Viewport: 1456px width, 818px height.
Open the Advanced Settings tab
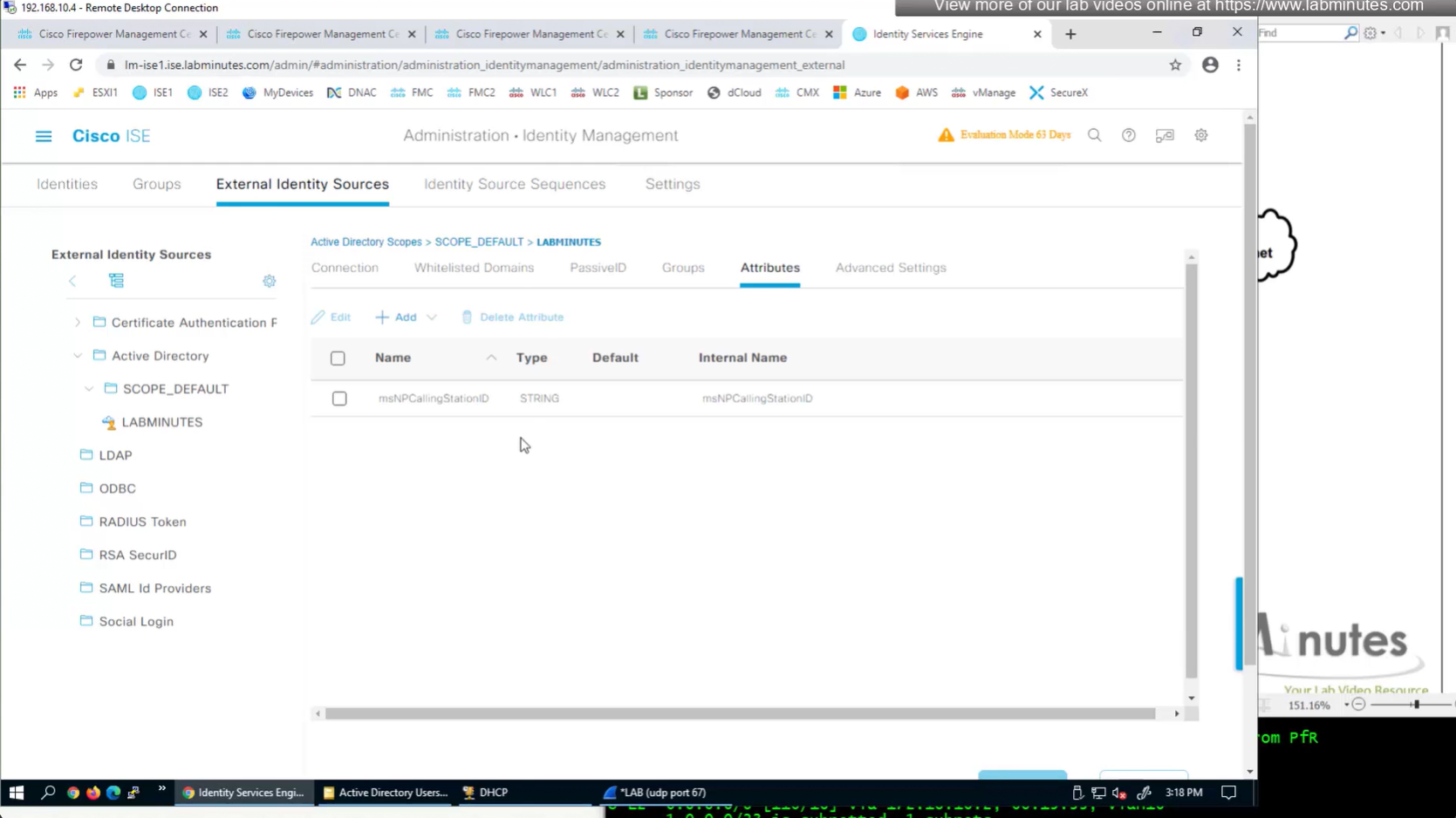point(890,268)
